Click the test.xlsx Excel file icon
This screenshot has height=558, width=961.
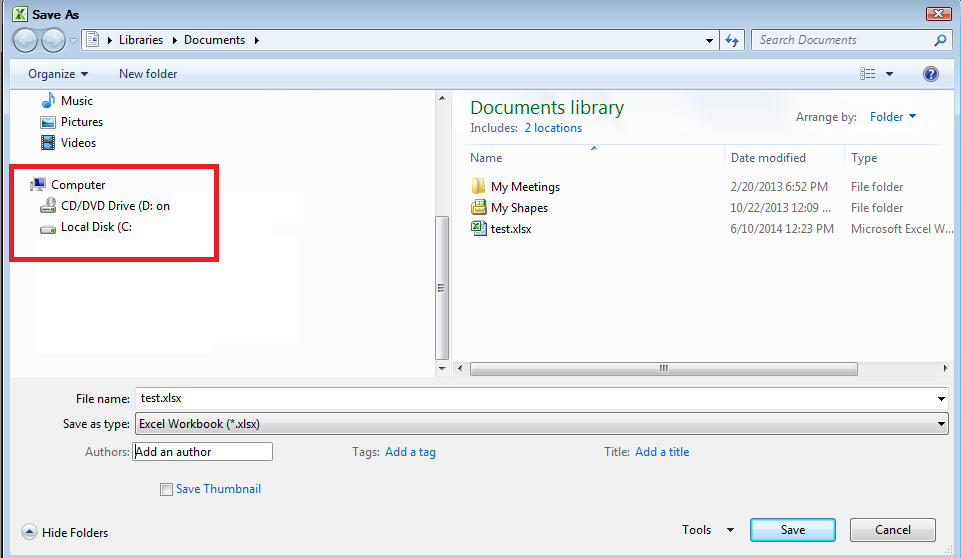click(x=478, y=228)
